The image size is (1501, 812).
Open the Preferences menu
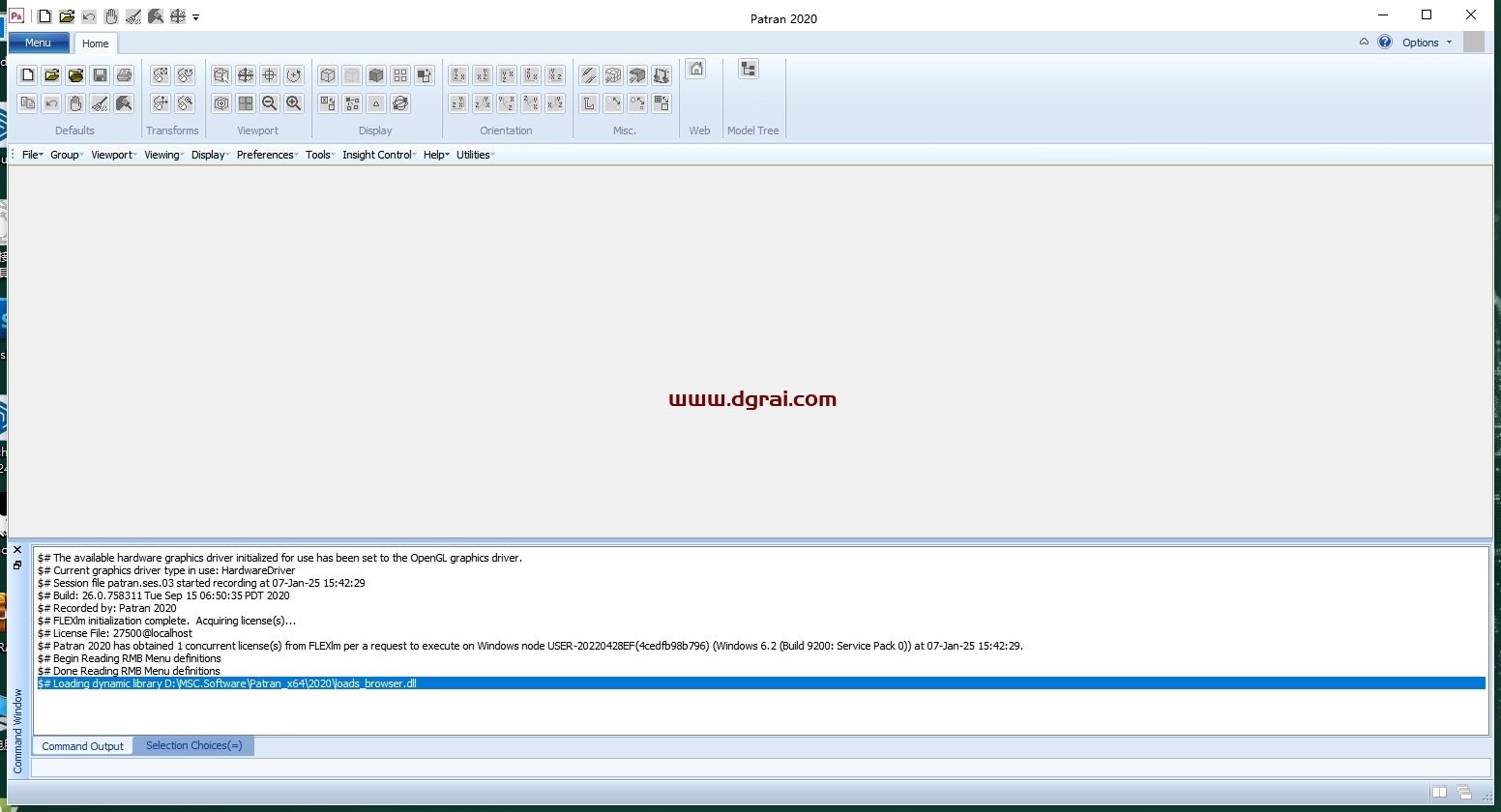[x=267, y=155]
